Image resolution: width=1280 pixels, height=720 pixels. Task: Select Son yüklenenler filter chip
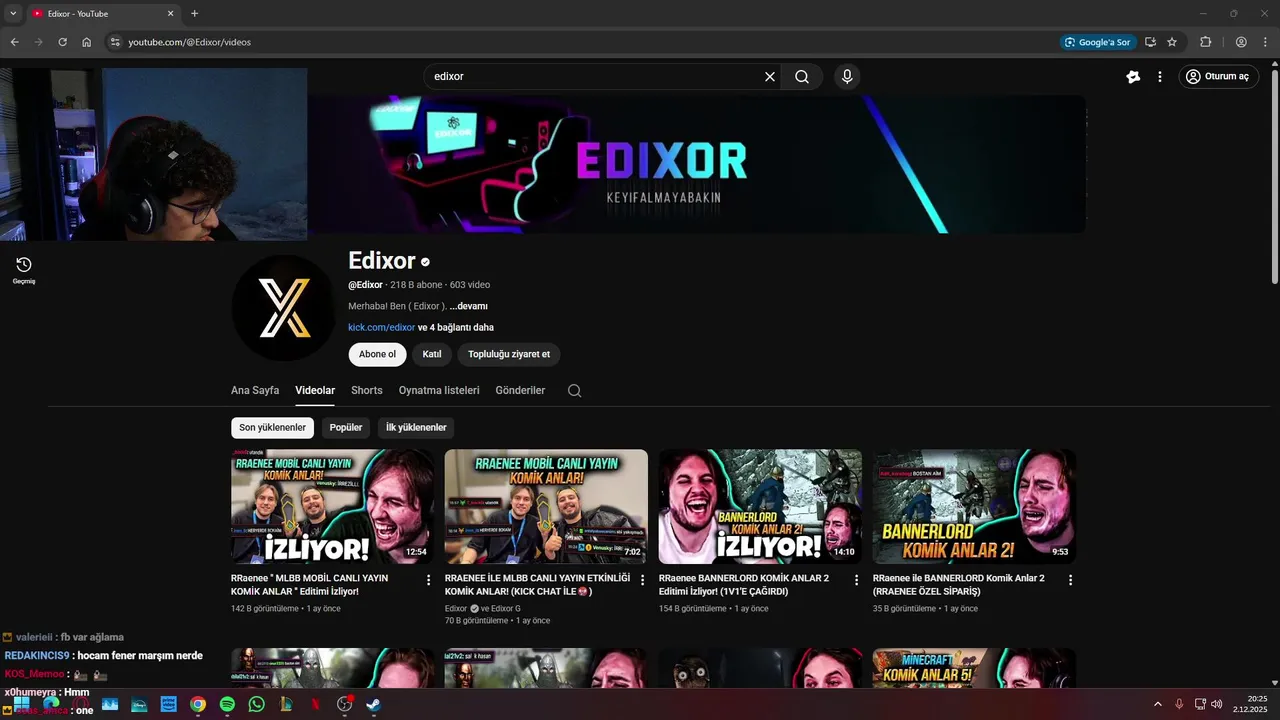pos(272,428)
